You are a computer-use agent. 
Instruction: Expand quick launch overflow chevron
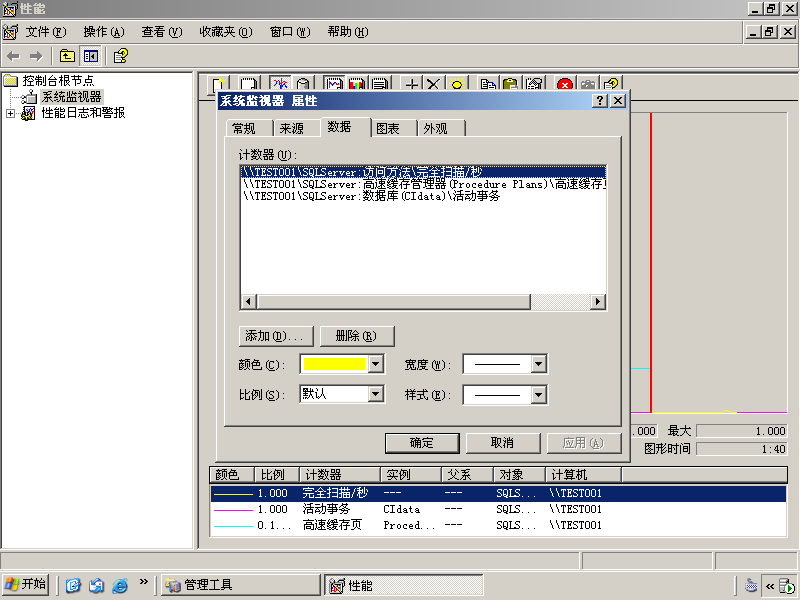(x=143, y=581)
